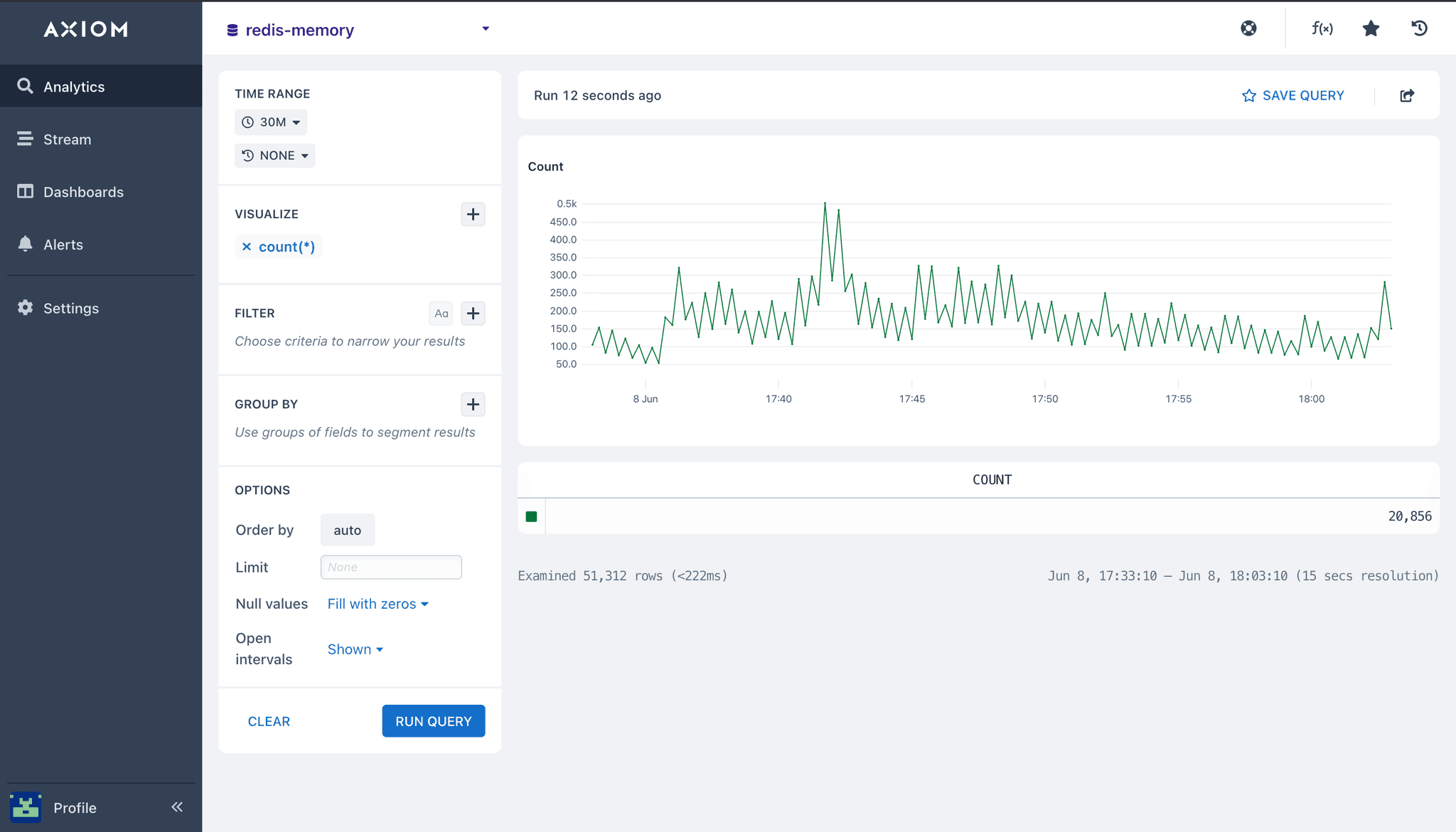Open the f(x) functions panel
Image resolution: width=1456 pixels, height=832 pixels.
(1322, 28)
